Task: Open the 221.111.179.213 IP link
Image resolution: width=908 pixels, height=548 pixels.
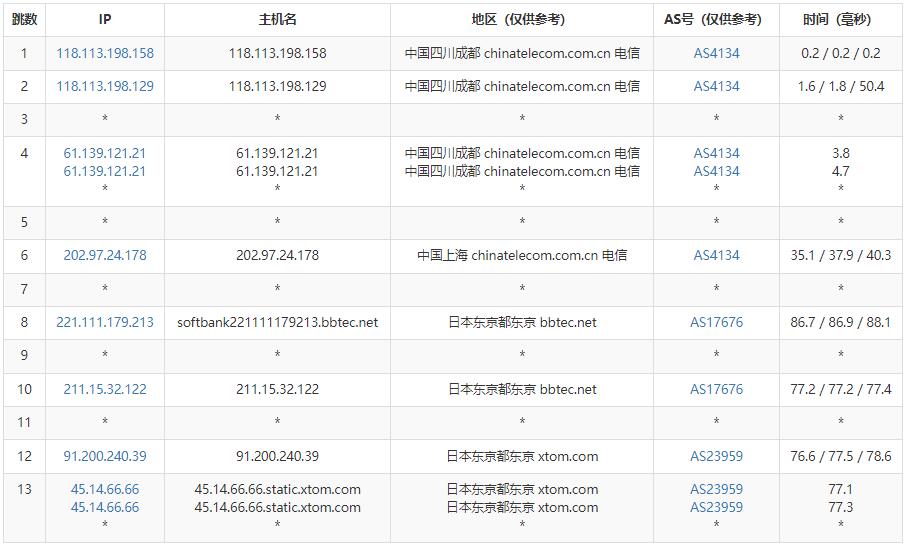Action: click(105, 323)
